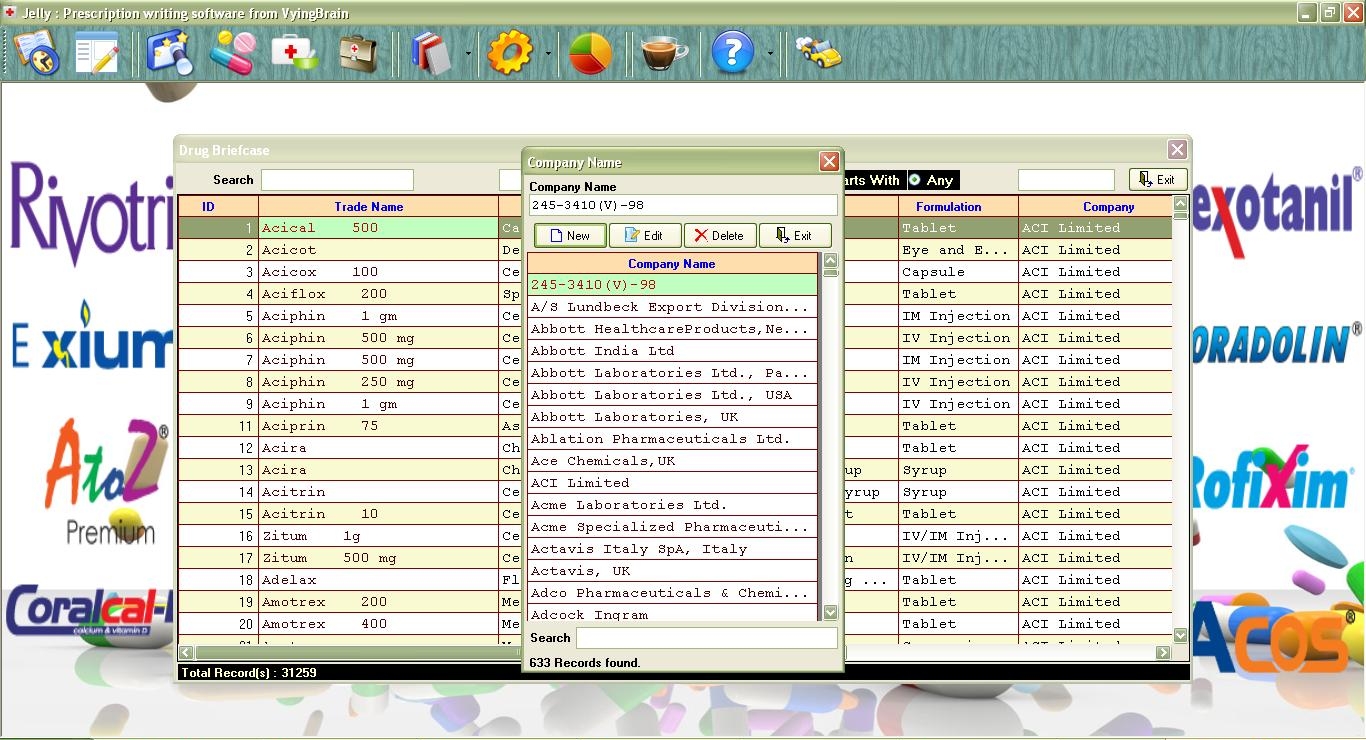Screen dimensions: 1366x740
Task: Select Aciprin 75 trade name row
Action: click(x=378, y=426)
